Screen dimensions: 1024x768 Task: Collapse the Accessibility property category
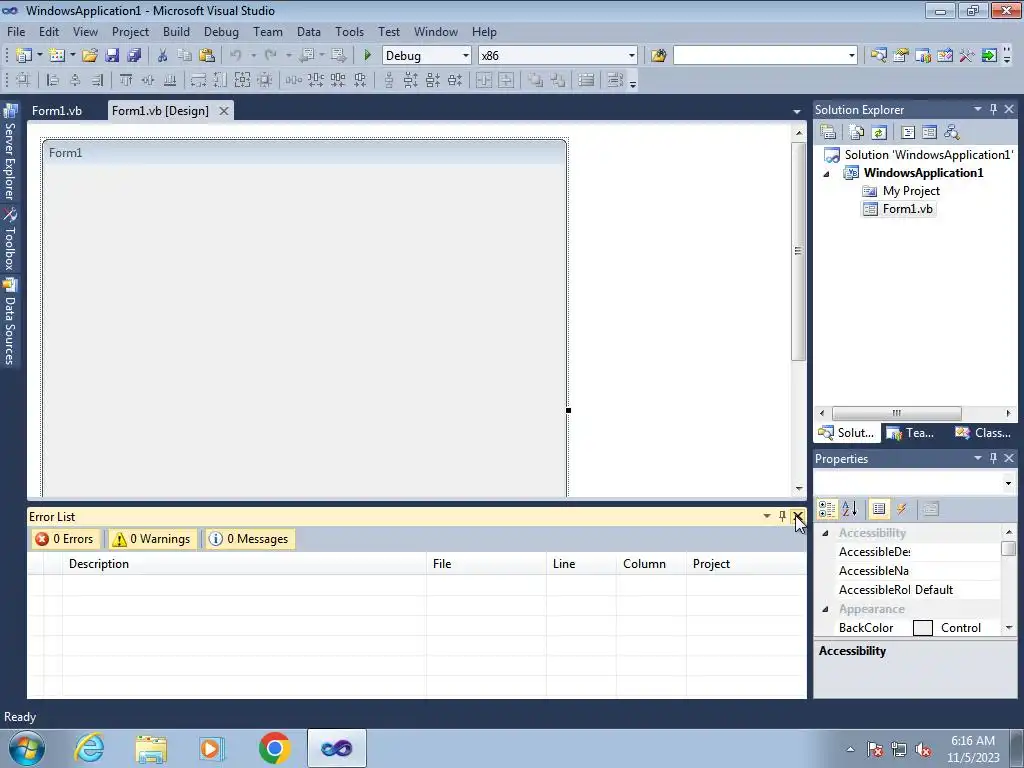[x=825, y=534]
